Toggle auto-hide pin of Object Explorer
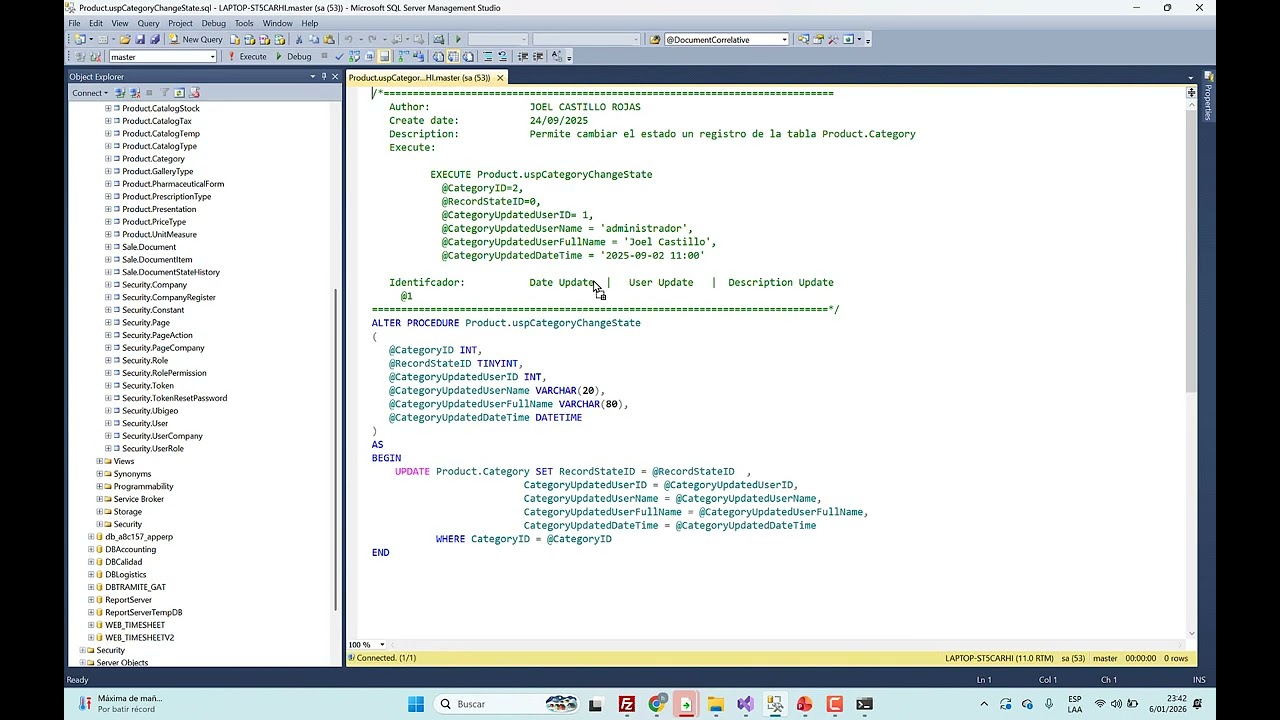This screenshot has height=720, width=1280. [x=324, y=77]
